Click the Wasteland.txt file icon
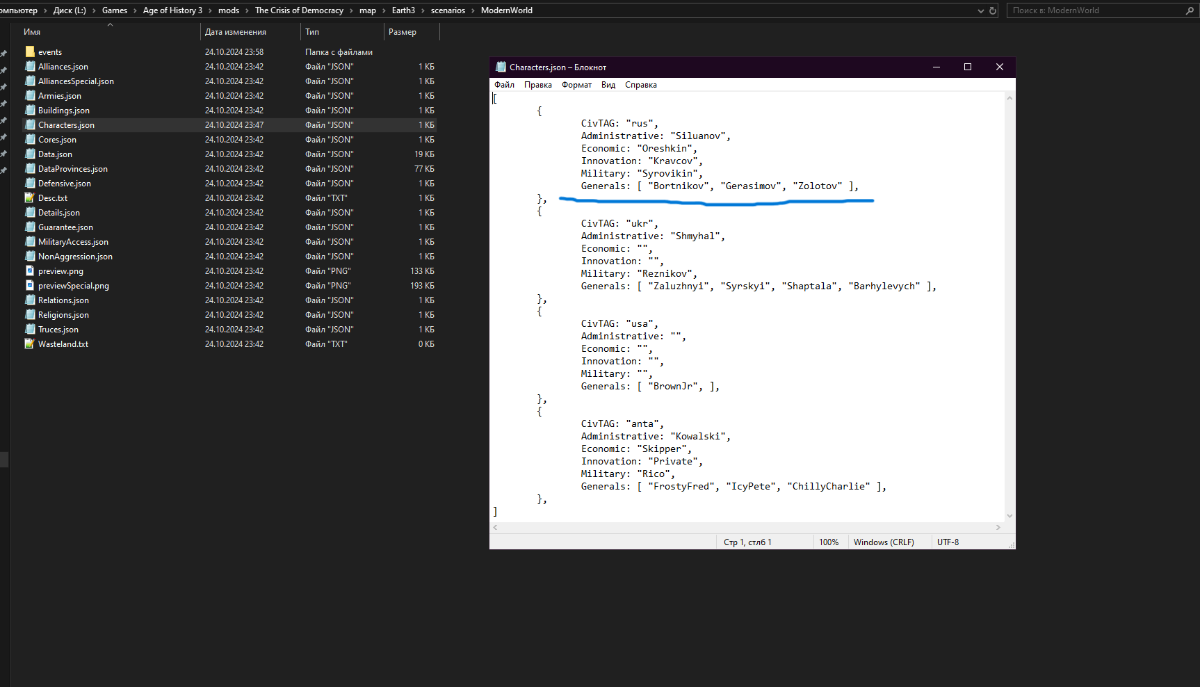Image resolution: width=1200 pixels, height=687 pixels. pos(30,344)
